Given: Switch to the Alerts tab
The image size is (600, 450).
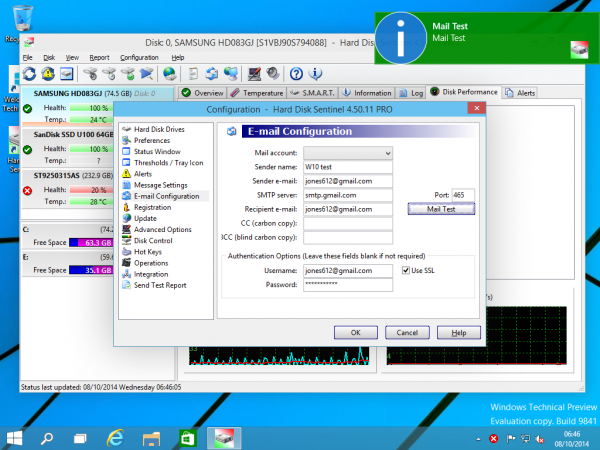Looking at the screenshot, I should coord(520,93).
